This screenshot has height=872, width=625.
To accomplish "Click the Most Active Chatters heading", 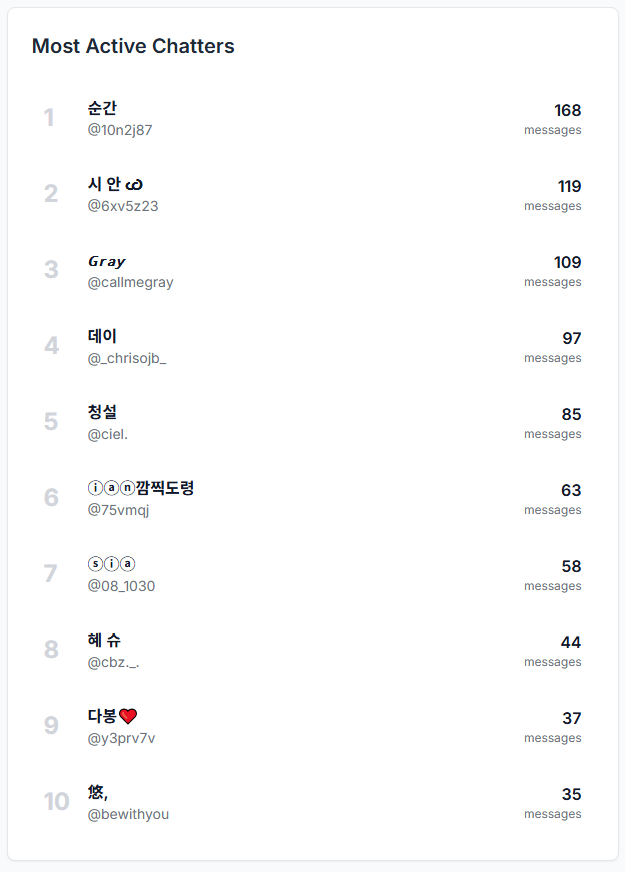I will (133, 46).
